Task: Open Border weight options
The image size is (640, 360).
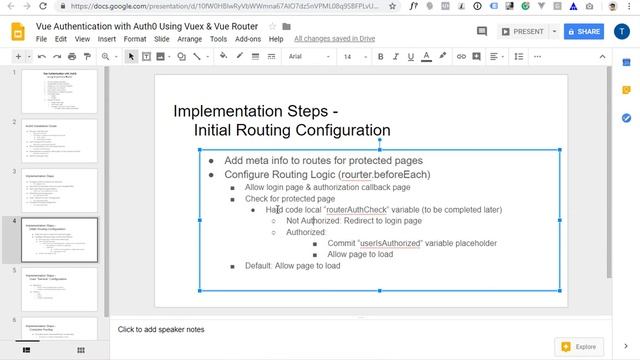Action: [256, 57]
